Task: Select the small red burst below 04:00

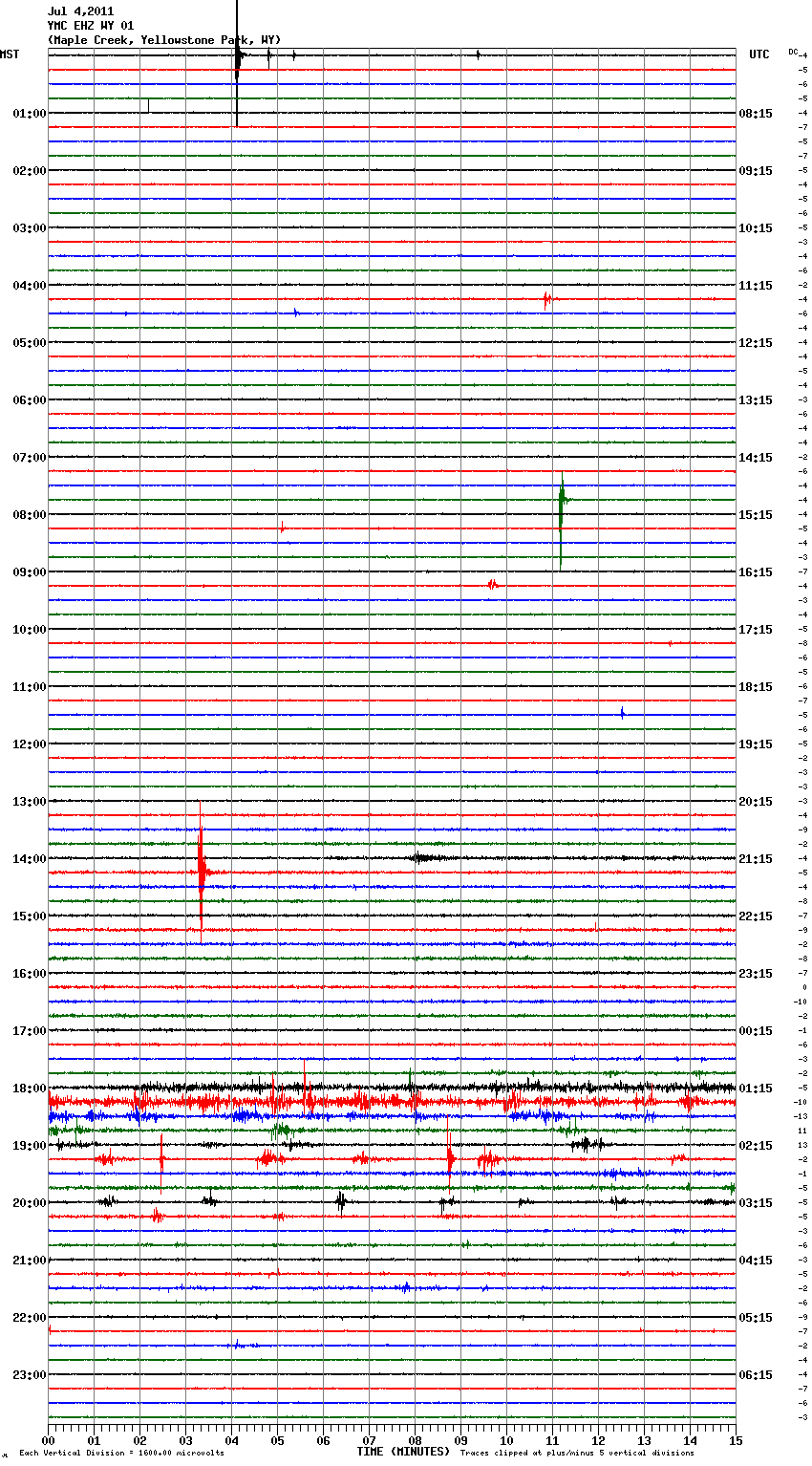Action: [546, 300]
